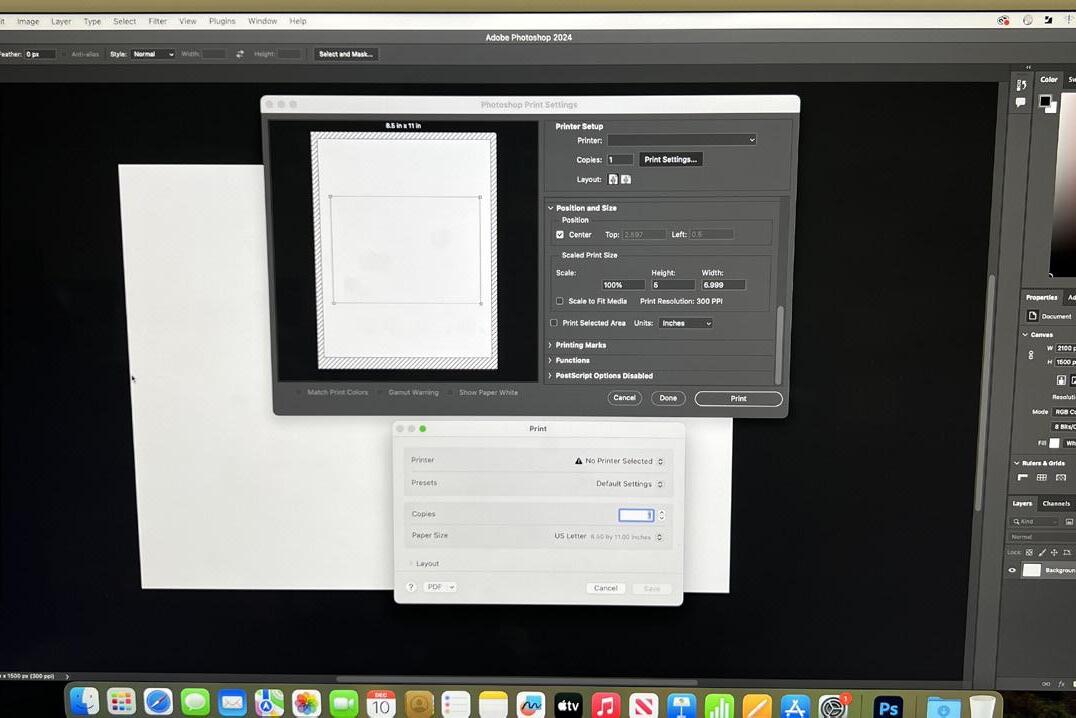Image resolution: width=1076 pixels, height=718 pixels.
Task: Toggle the Anti-alias checkbox in options bar
Action: (x=66, y=54)
